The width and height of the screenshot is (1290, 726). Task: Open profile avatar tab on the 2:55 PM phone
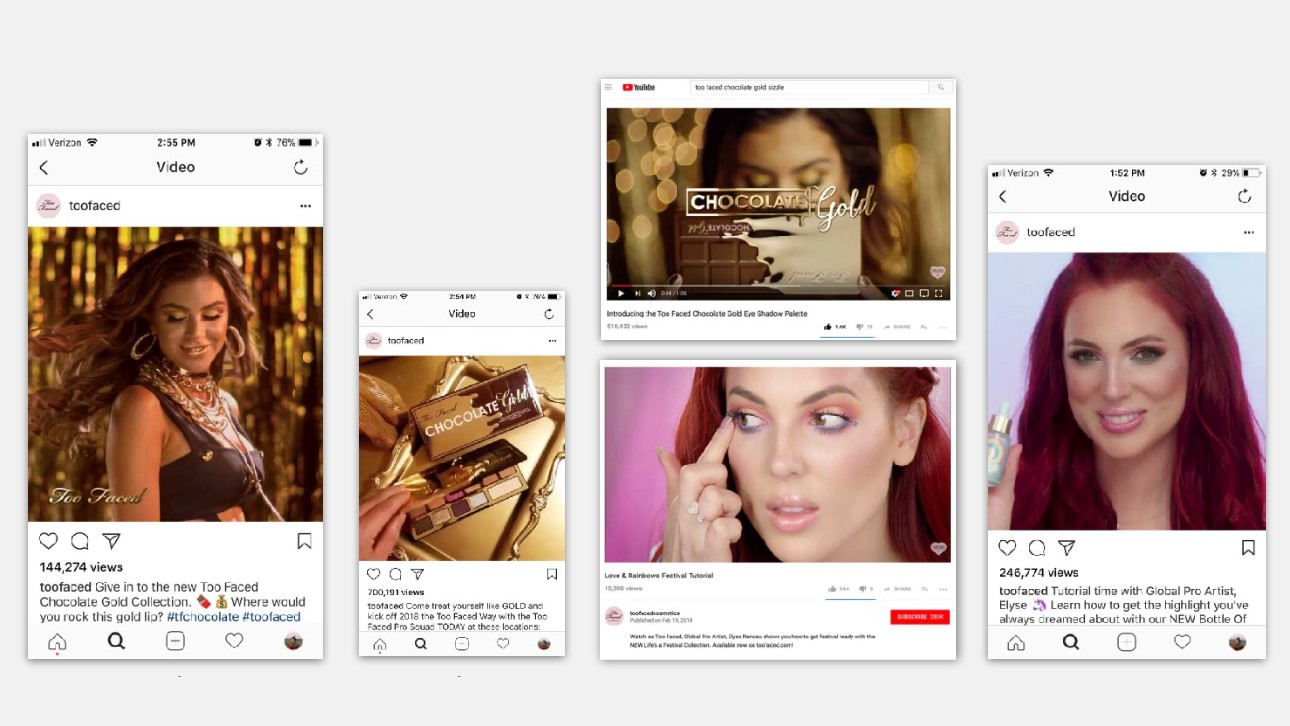tap(293, 641)
